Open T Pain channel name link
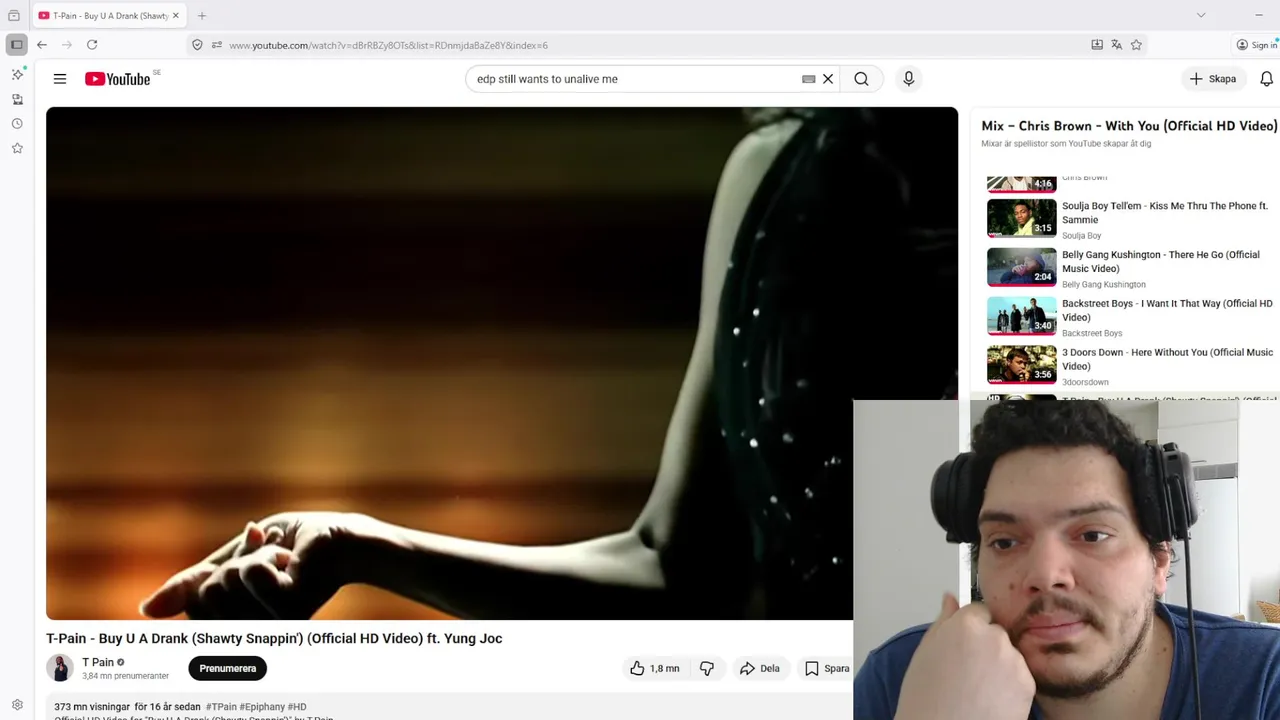Screen dimensions: 1280x720 97,662
